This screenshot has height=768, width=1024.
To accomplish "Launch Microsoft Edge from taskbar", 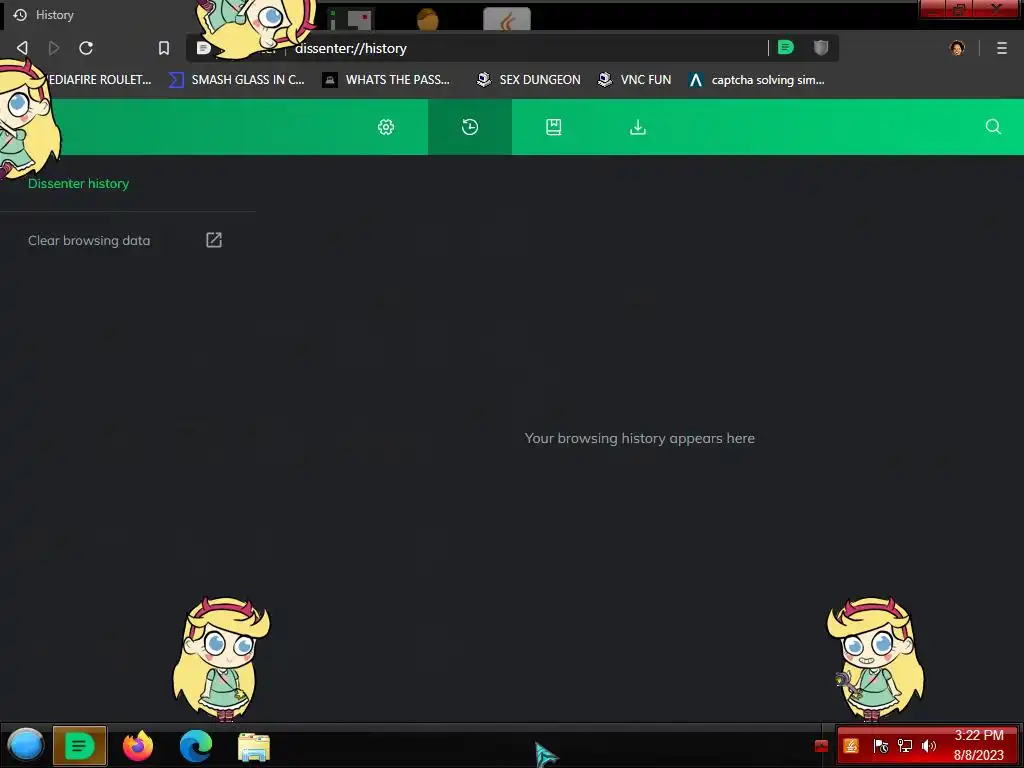I will (196, 746).
